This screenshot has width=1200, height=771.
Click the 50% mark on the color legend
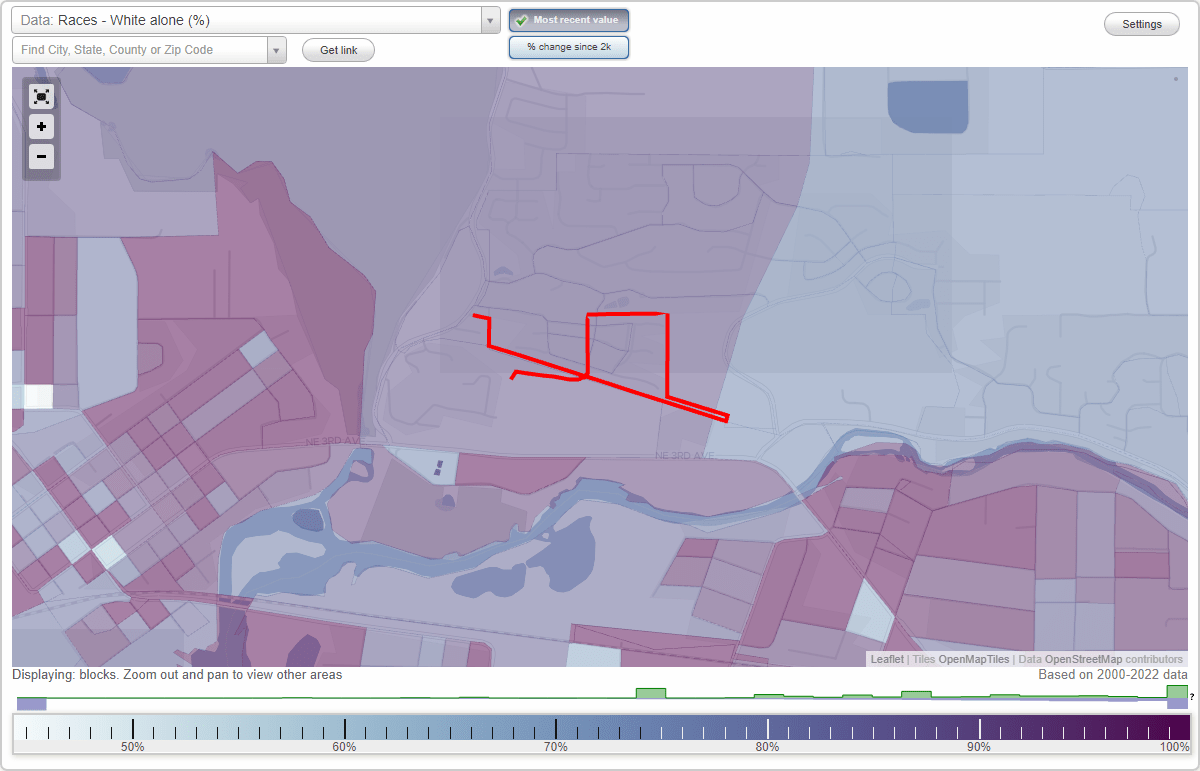pyautogui.click(x=133, y=747)
